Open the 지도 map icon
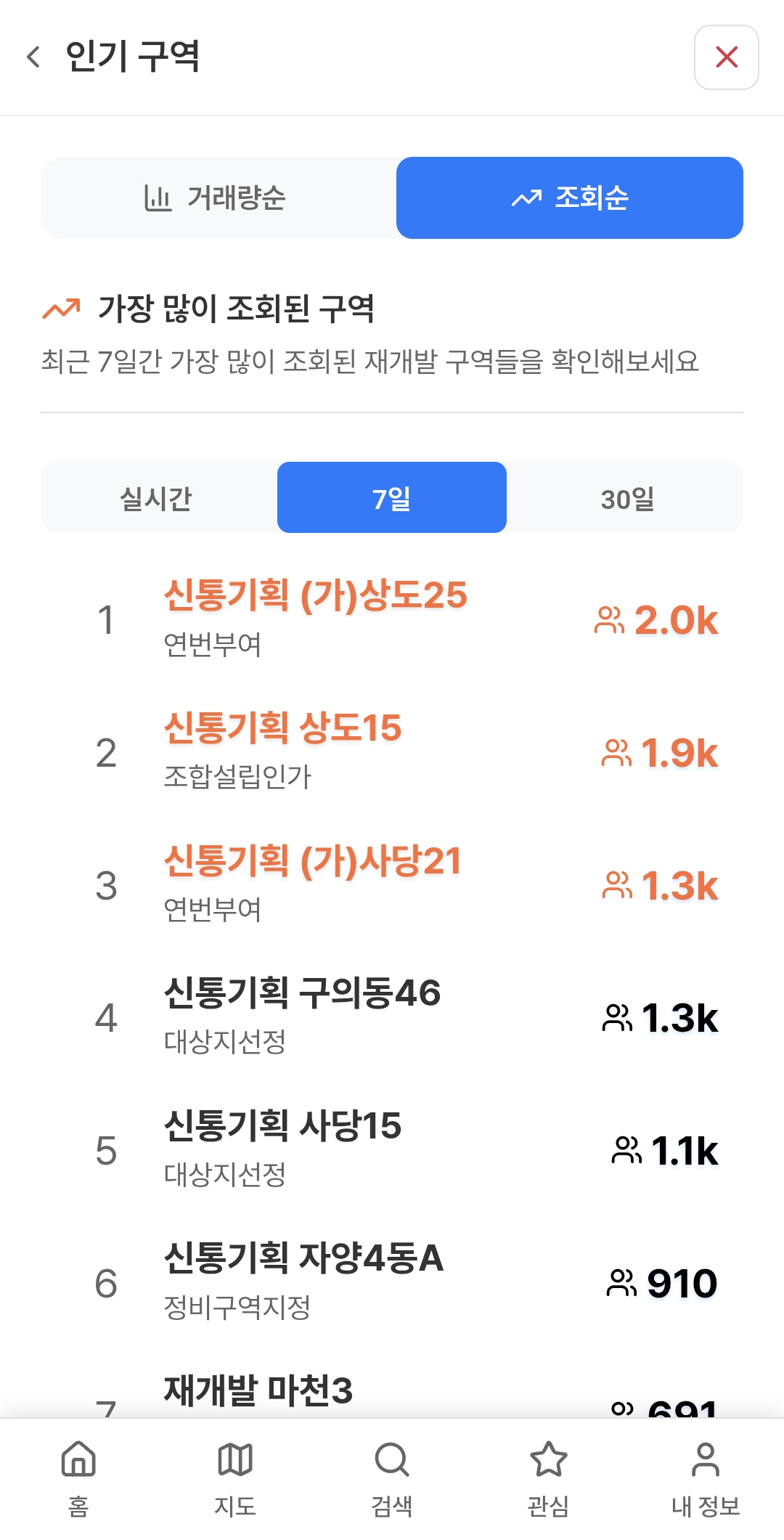Image resolution: width=784 pixels, height=1540 pixels. (x=235, y=1459)
